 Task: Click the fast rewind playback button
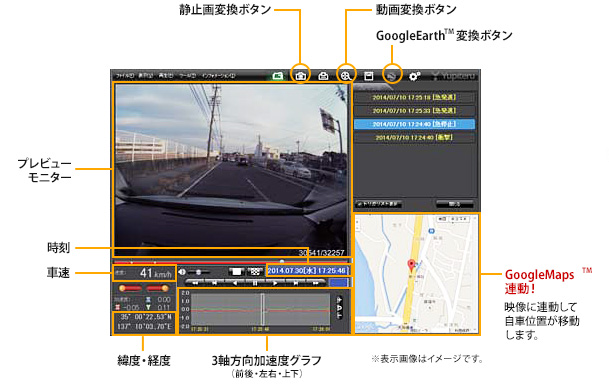pyautogui.click(x=194, y=283)
